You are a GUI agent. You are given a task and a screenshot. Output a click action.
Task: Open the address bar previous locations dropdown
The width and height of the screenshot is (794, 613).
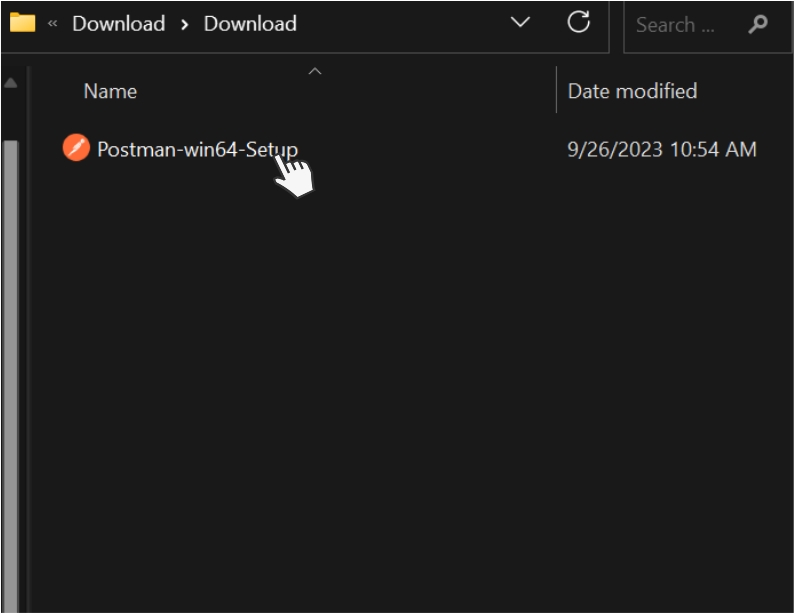click(x=520, y=23)
